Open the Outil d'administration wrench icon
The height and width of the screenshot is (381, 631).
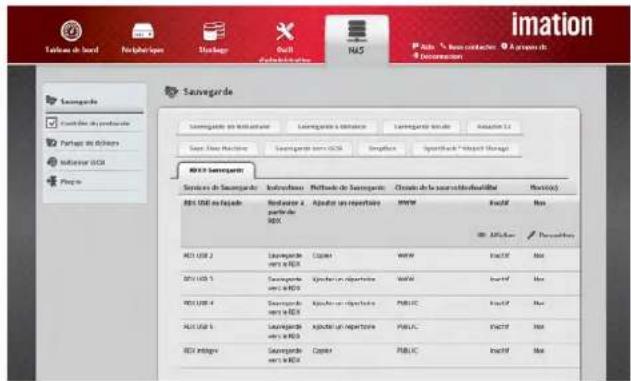[x=285, y=31]
